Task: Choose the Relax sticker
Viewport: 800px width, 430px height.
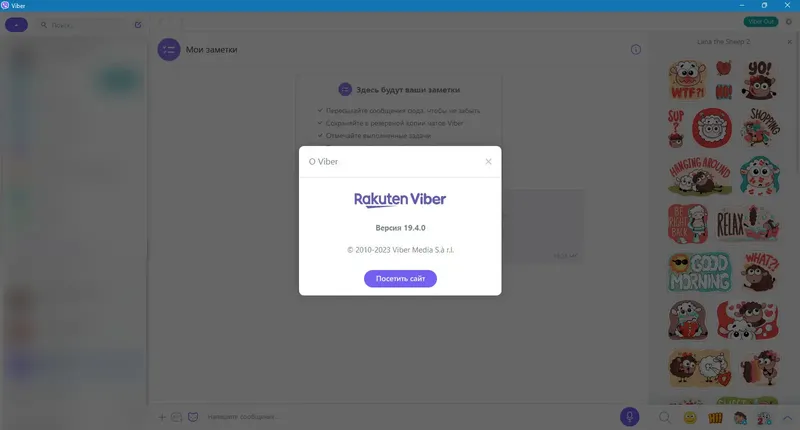Action: tap(747, 224)
